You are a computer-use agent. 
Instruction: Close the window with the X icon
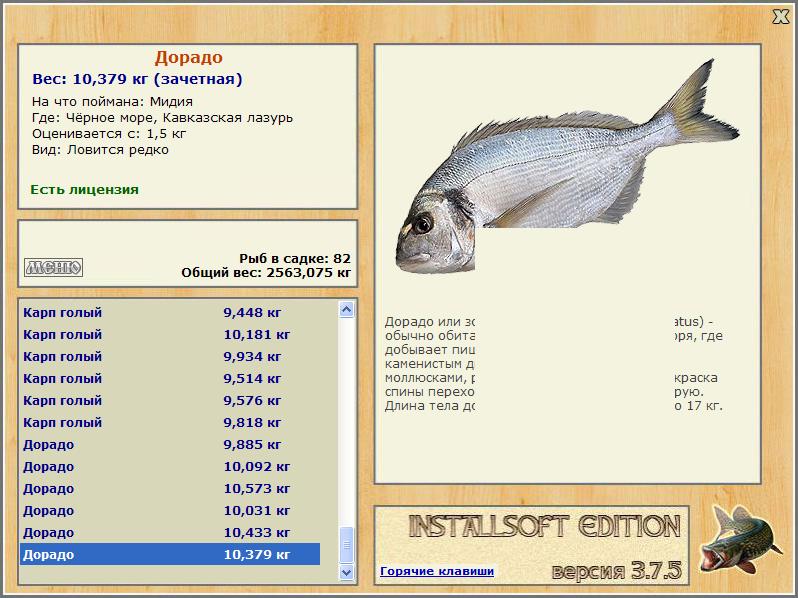point(780,17)
